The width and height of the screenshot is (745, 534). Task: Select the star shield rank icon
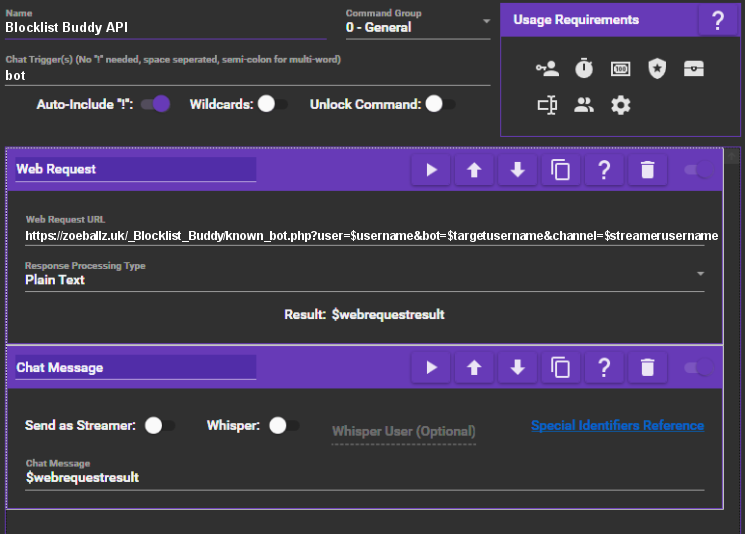tap(657, 69)
